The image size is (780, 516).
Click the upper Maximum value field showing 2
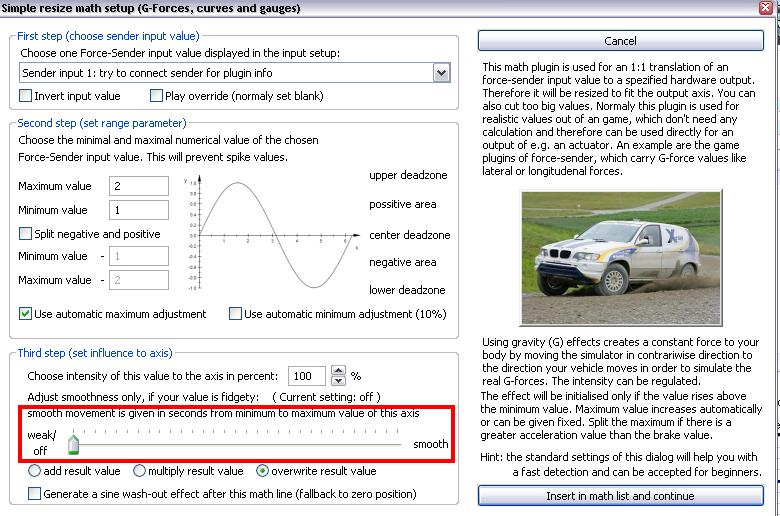(139, 186)
